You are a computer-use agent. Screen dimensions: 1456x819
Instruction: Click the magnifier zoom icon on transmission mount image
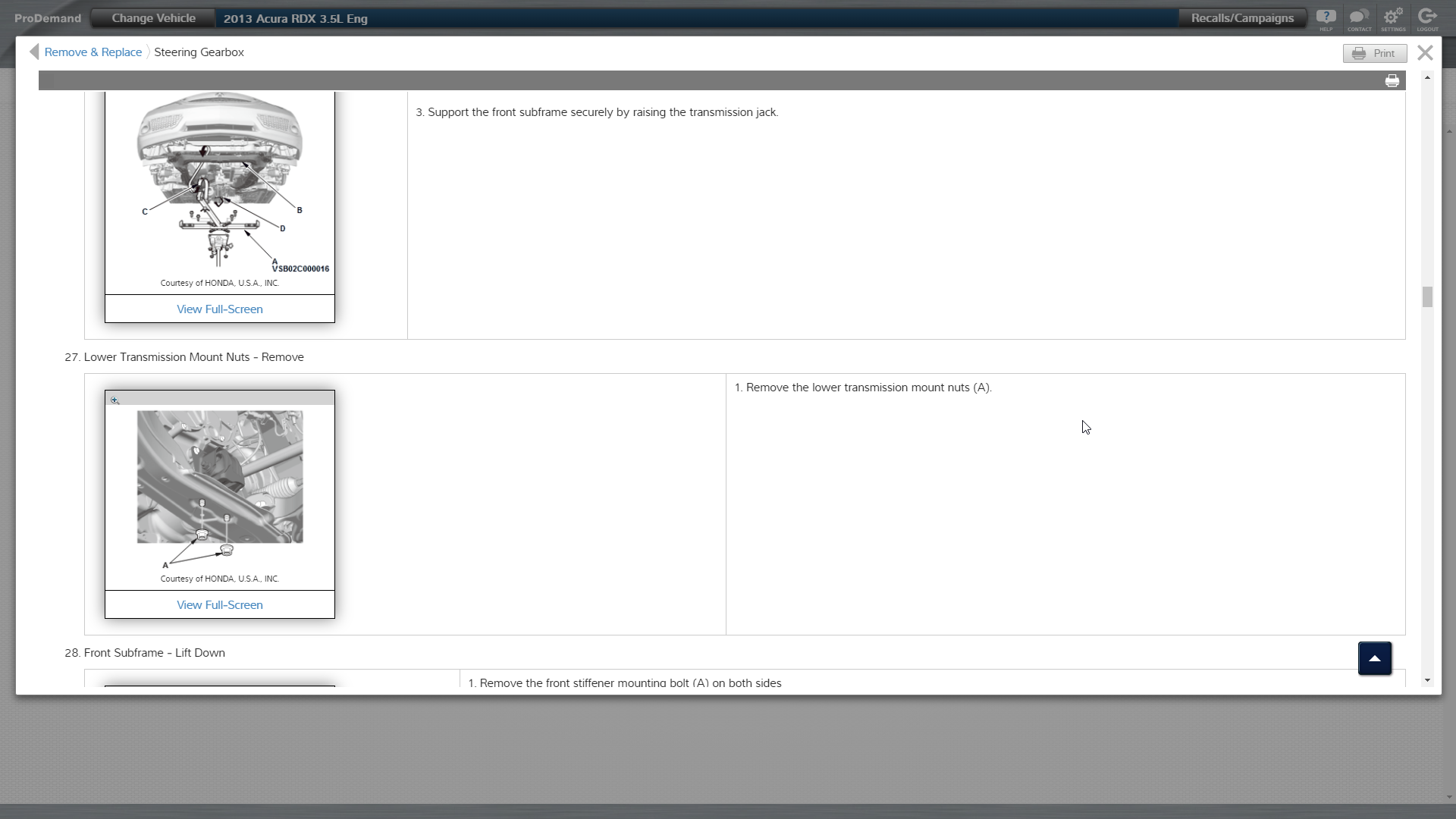pyautogui.click(x=115, y=400)
